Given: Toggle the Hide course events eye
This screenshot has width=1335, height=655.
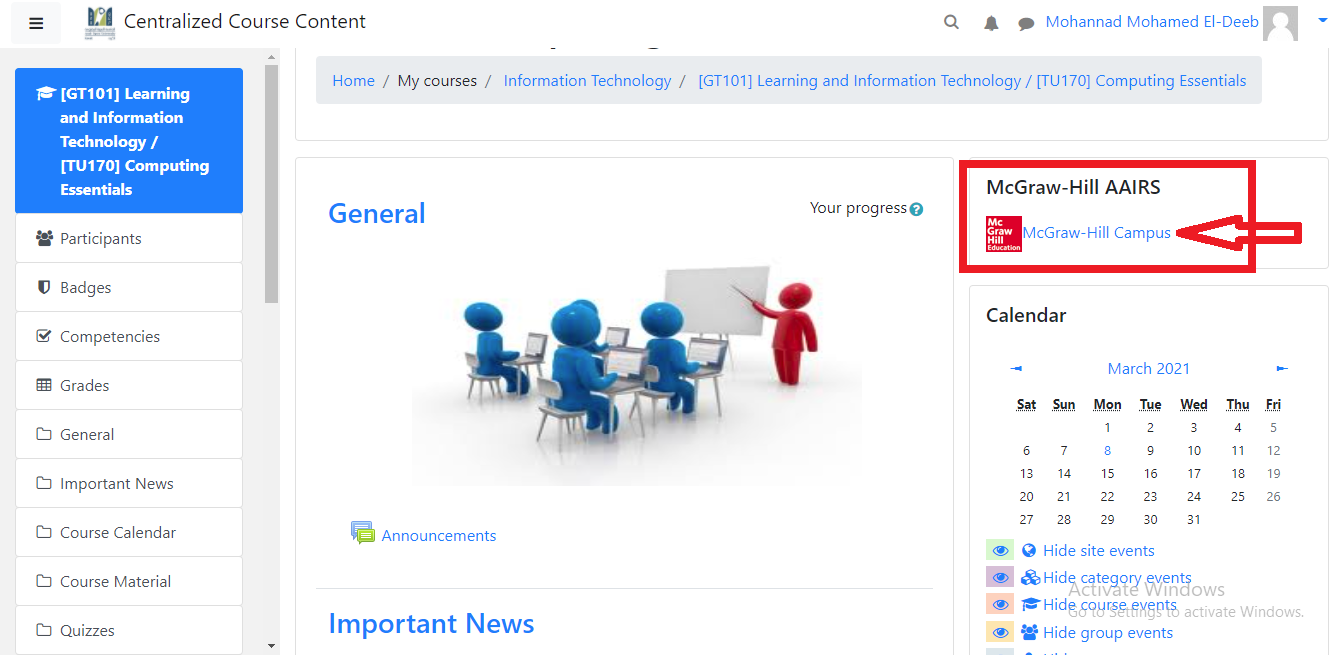Looking at the screenshot, I should coord(1000,604).
